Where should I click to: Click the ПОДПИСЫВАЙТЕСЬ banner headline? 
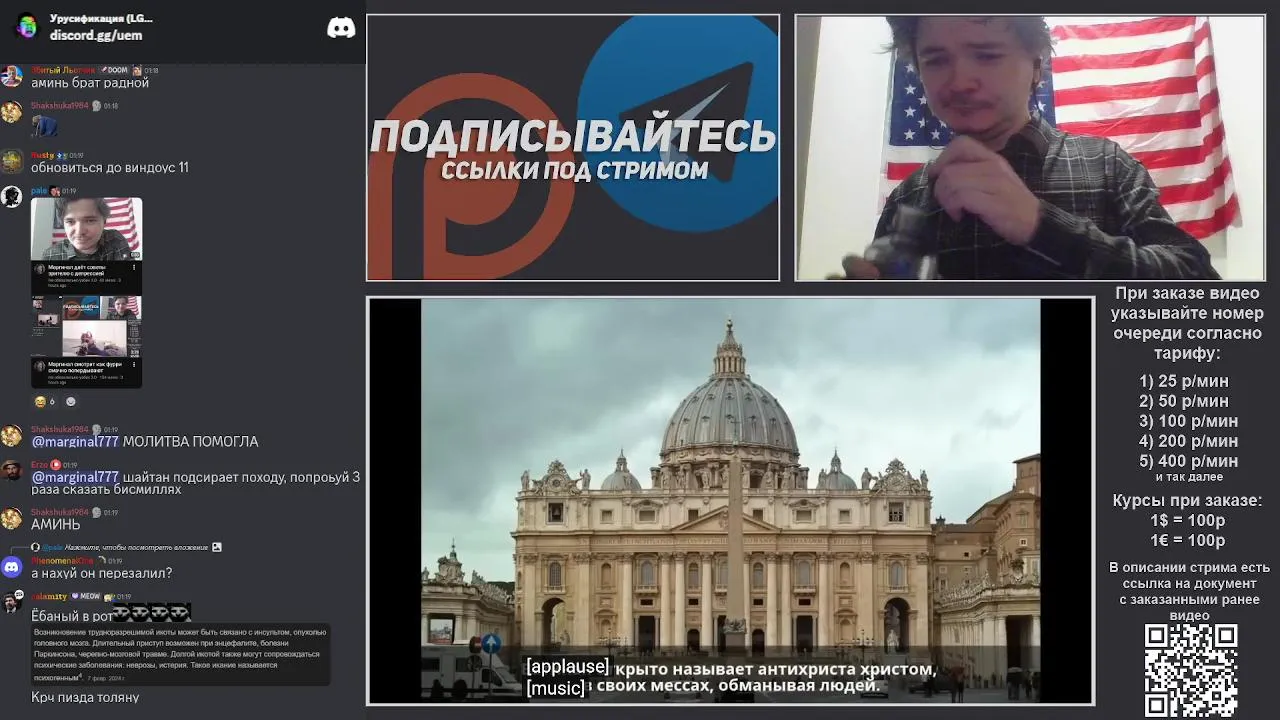573,136
